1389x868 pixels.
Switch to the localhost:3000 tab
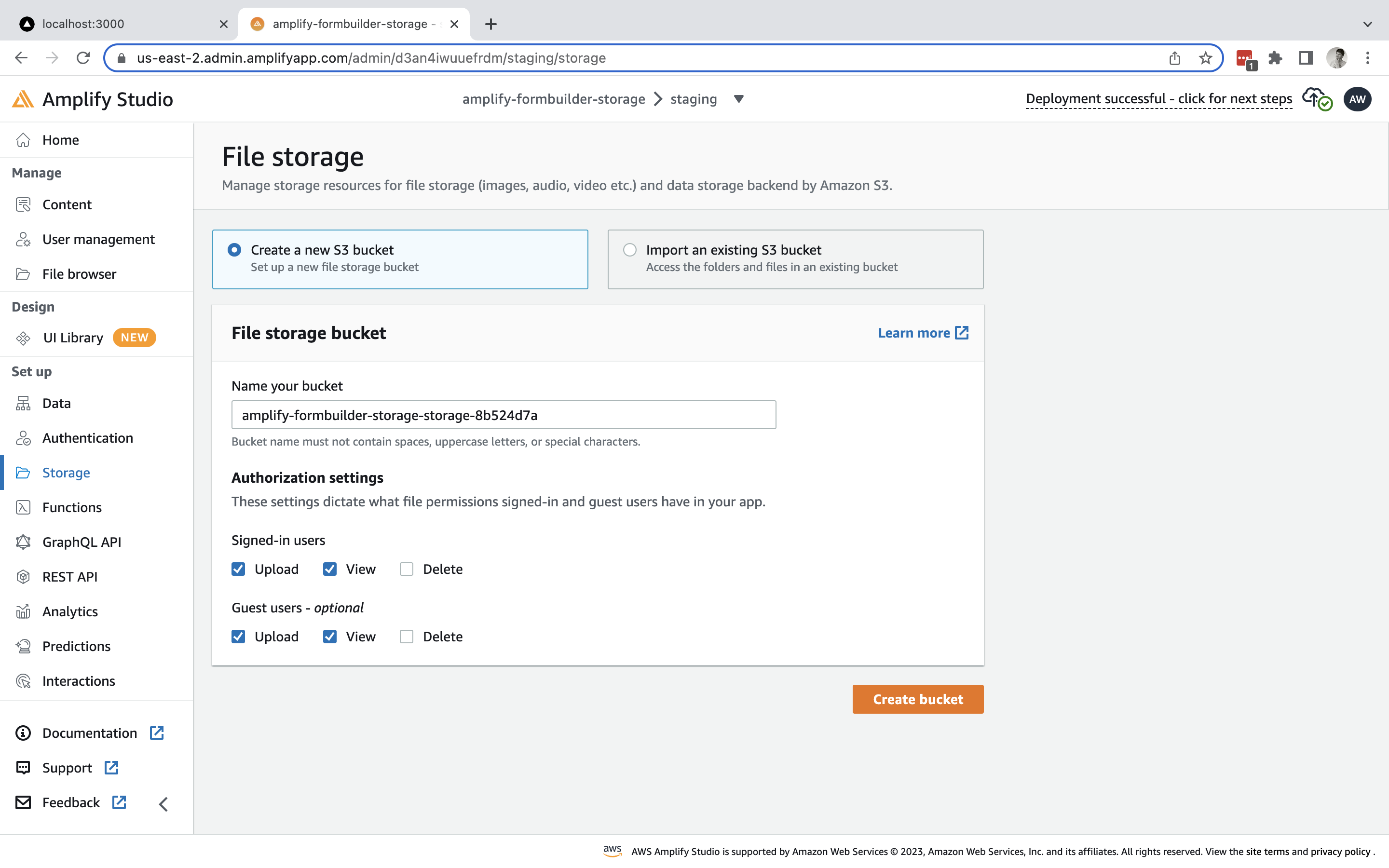pos(83,24)
